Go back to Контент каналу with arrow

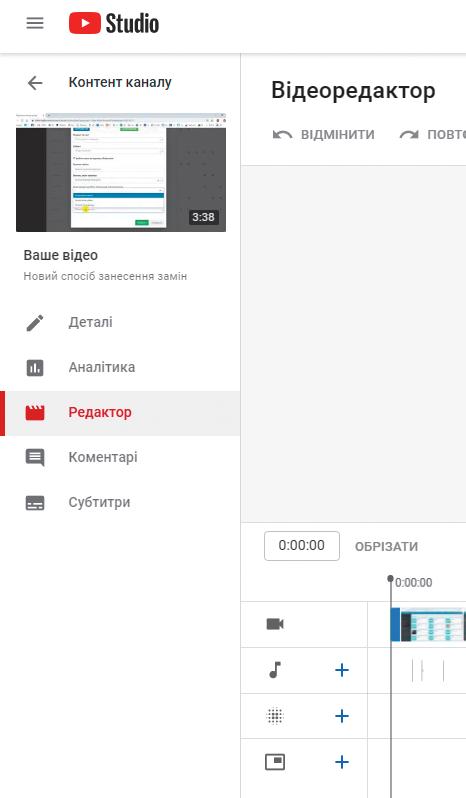pyautogui.click(x=35, y=82)
